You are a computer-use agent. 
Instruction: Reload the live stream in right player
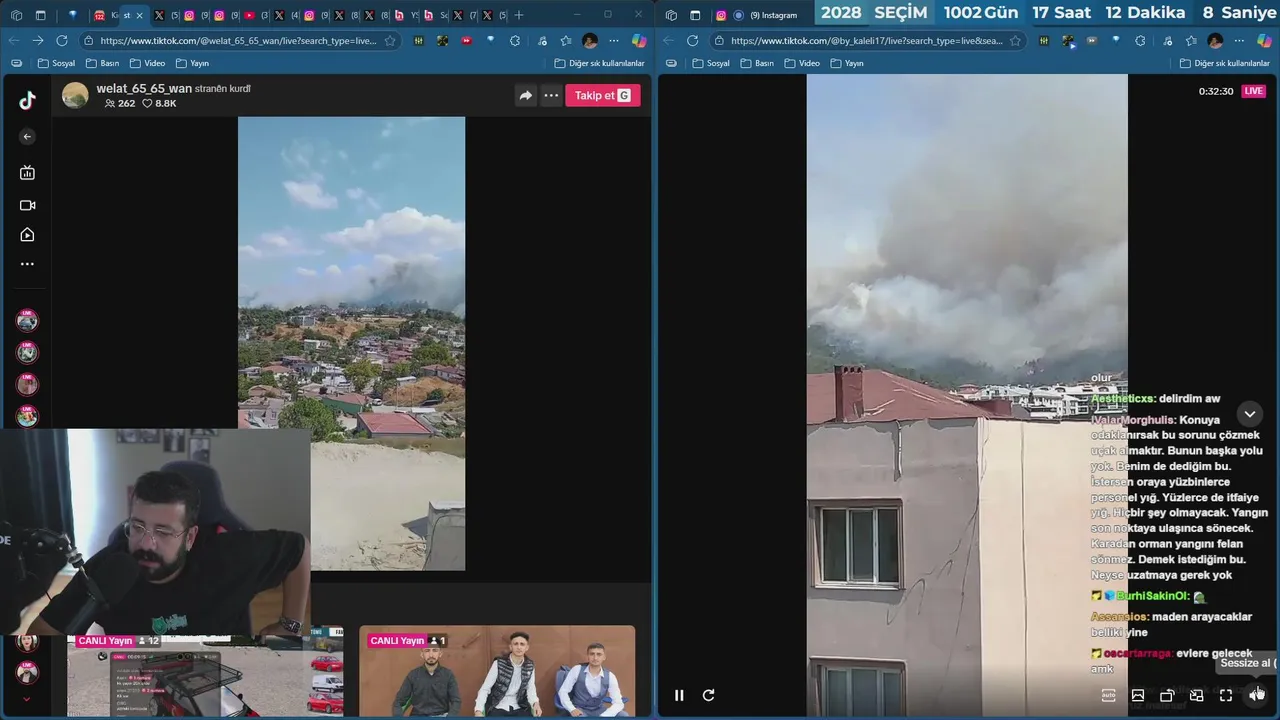coord(708,695)
